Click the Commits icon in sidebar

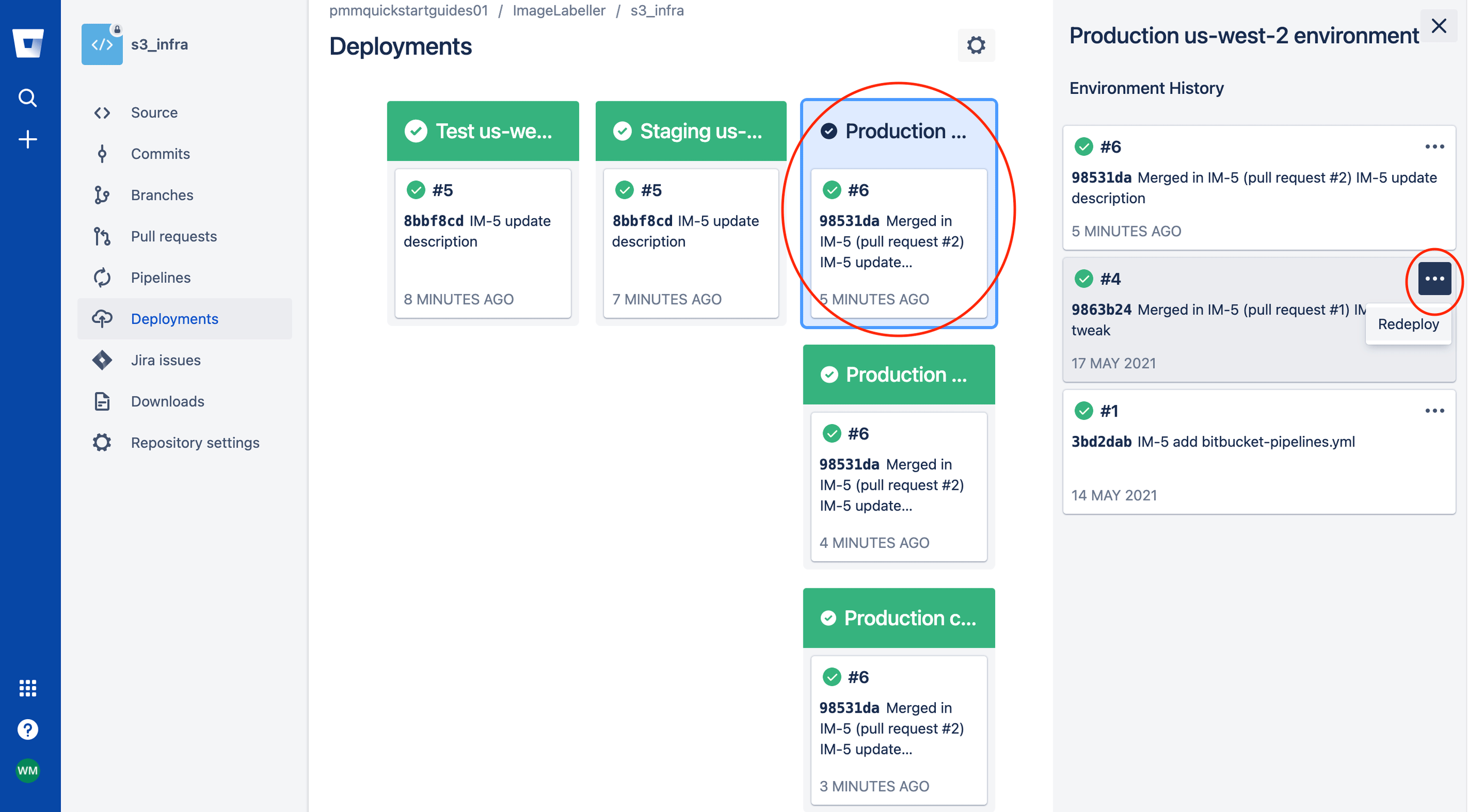[x=102, y=154]
